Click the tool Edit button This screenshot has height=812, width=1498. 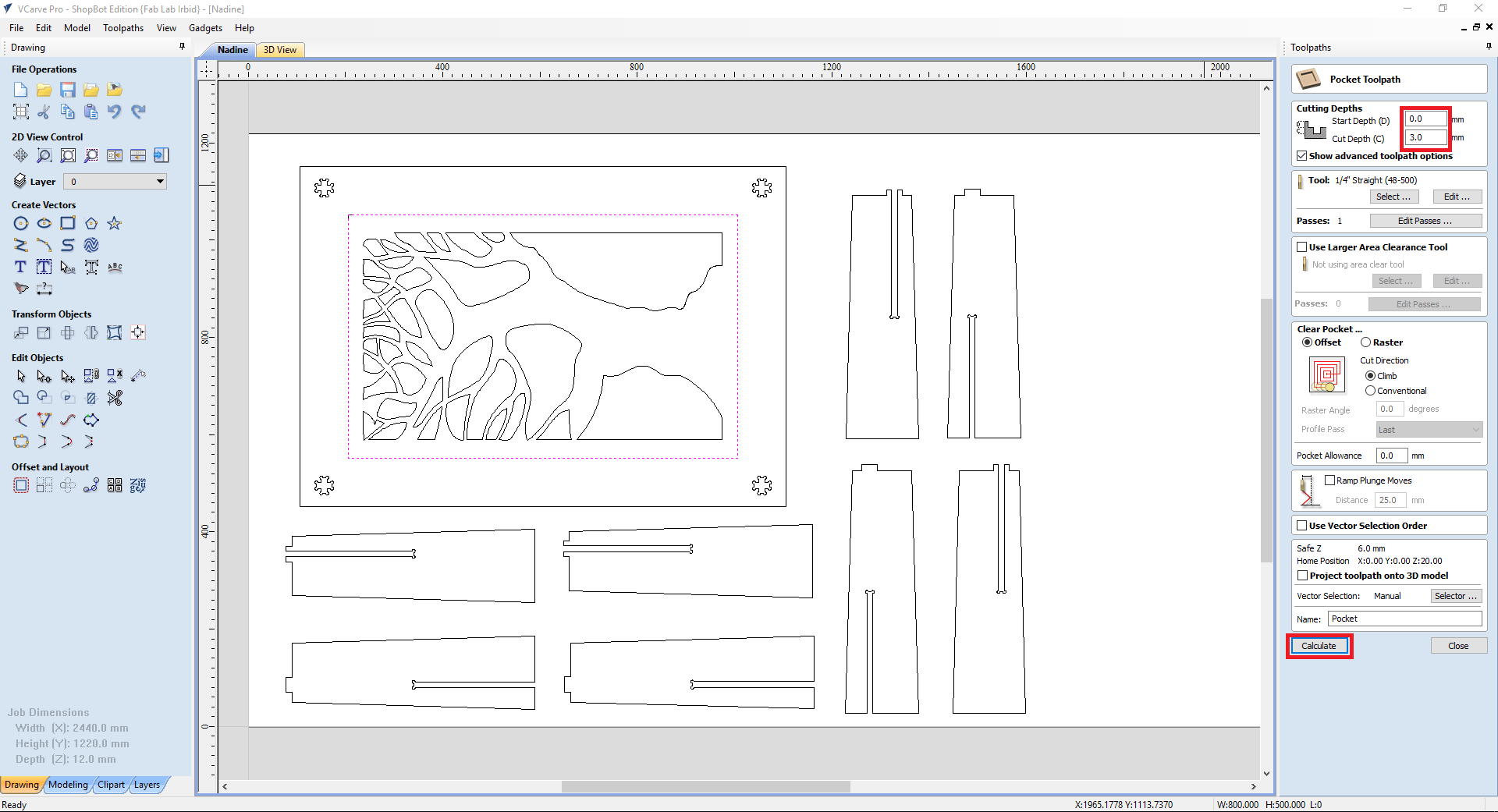tap(1457, 197)
